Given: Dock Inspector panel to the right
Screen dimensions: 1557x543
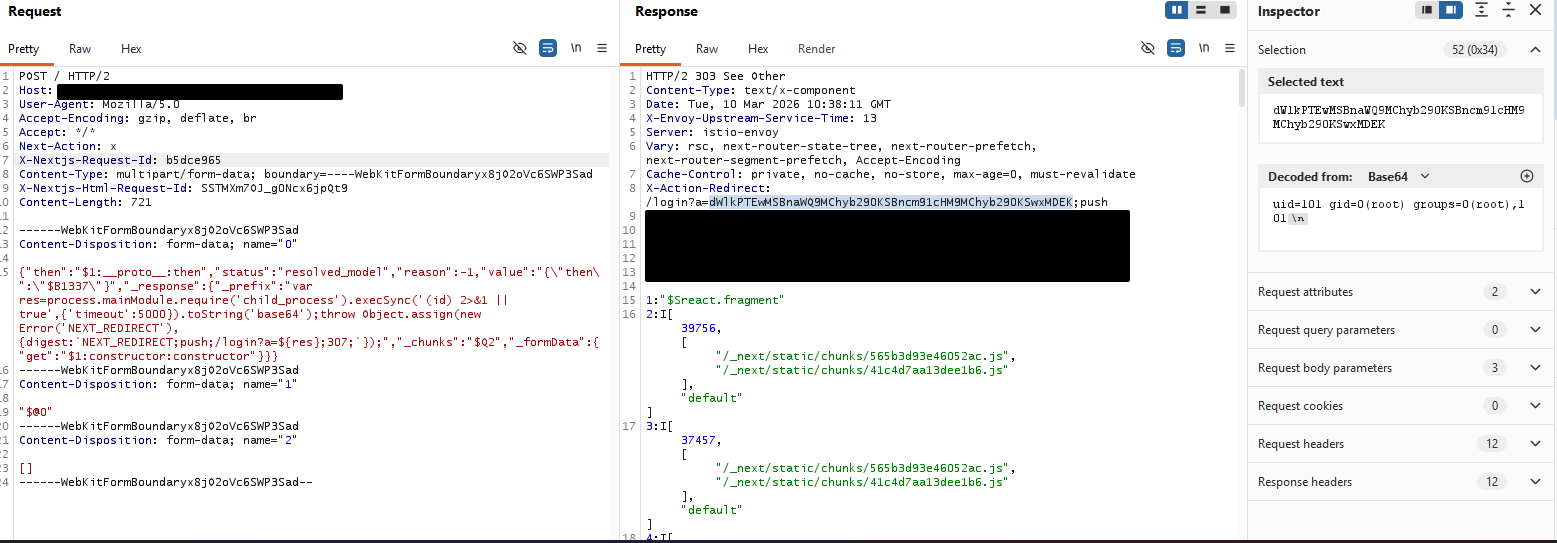Looking at the screenshot, I should [1450, 10].
